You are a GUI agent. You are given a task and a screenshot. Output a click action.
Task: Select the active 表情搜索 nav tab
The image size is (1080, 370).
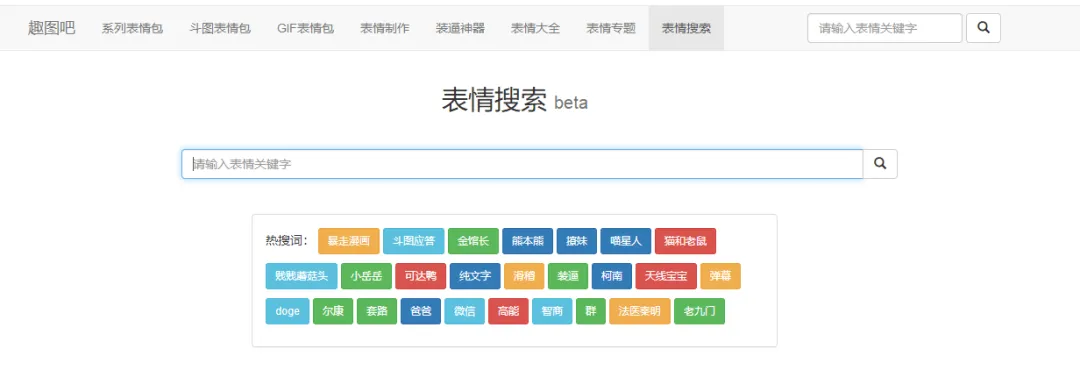click(686, 28)
